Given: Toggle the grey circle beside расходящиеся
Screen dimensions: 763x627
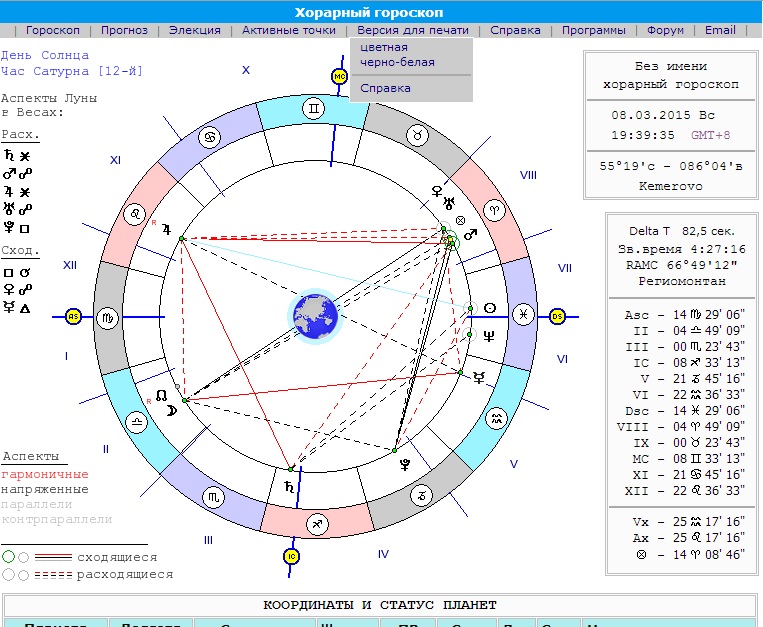Looking at the screenshot, I should pos(9,575).
